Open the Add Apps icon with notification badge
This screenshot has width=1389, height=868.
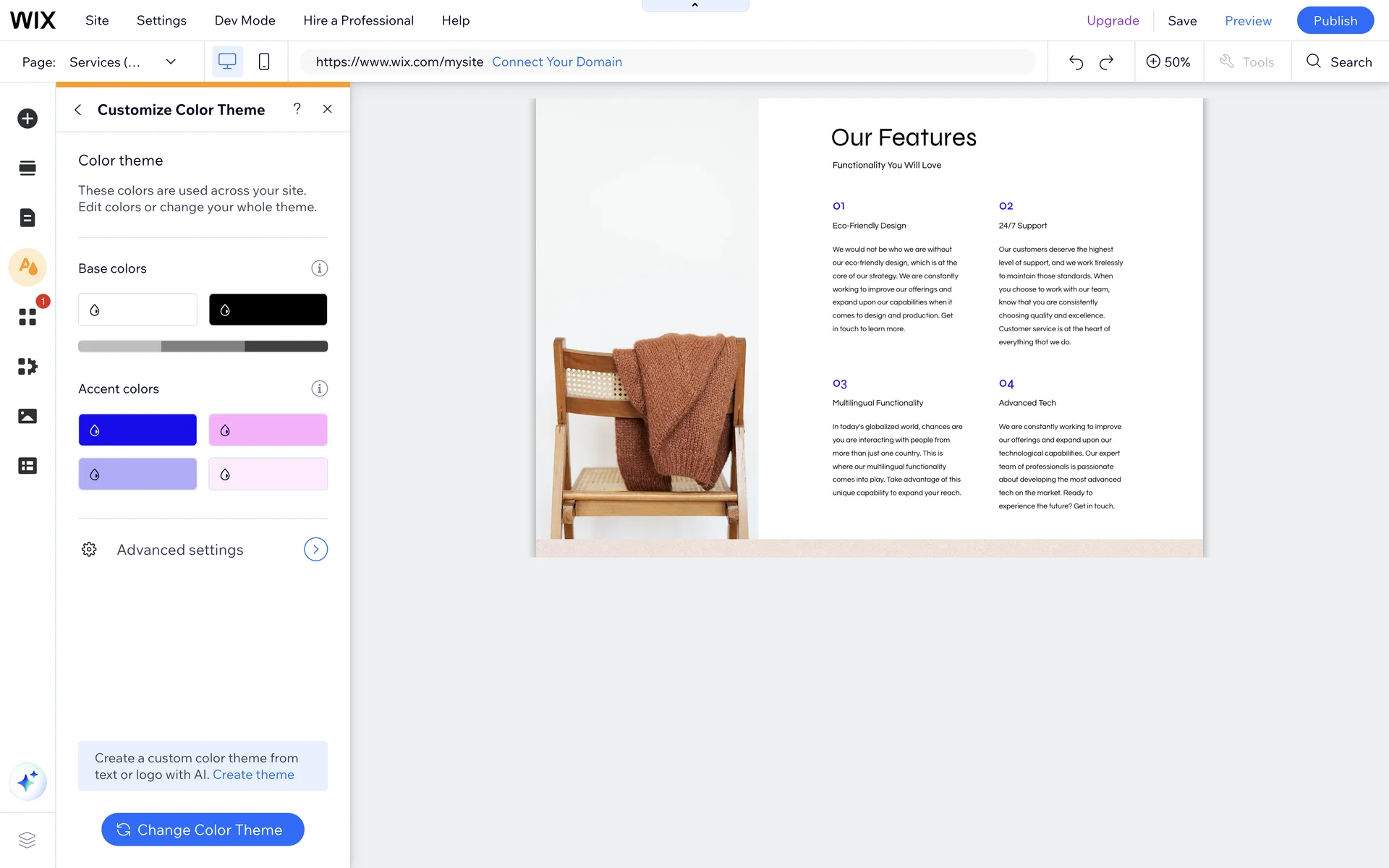pos(27,317)
